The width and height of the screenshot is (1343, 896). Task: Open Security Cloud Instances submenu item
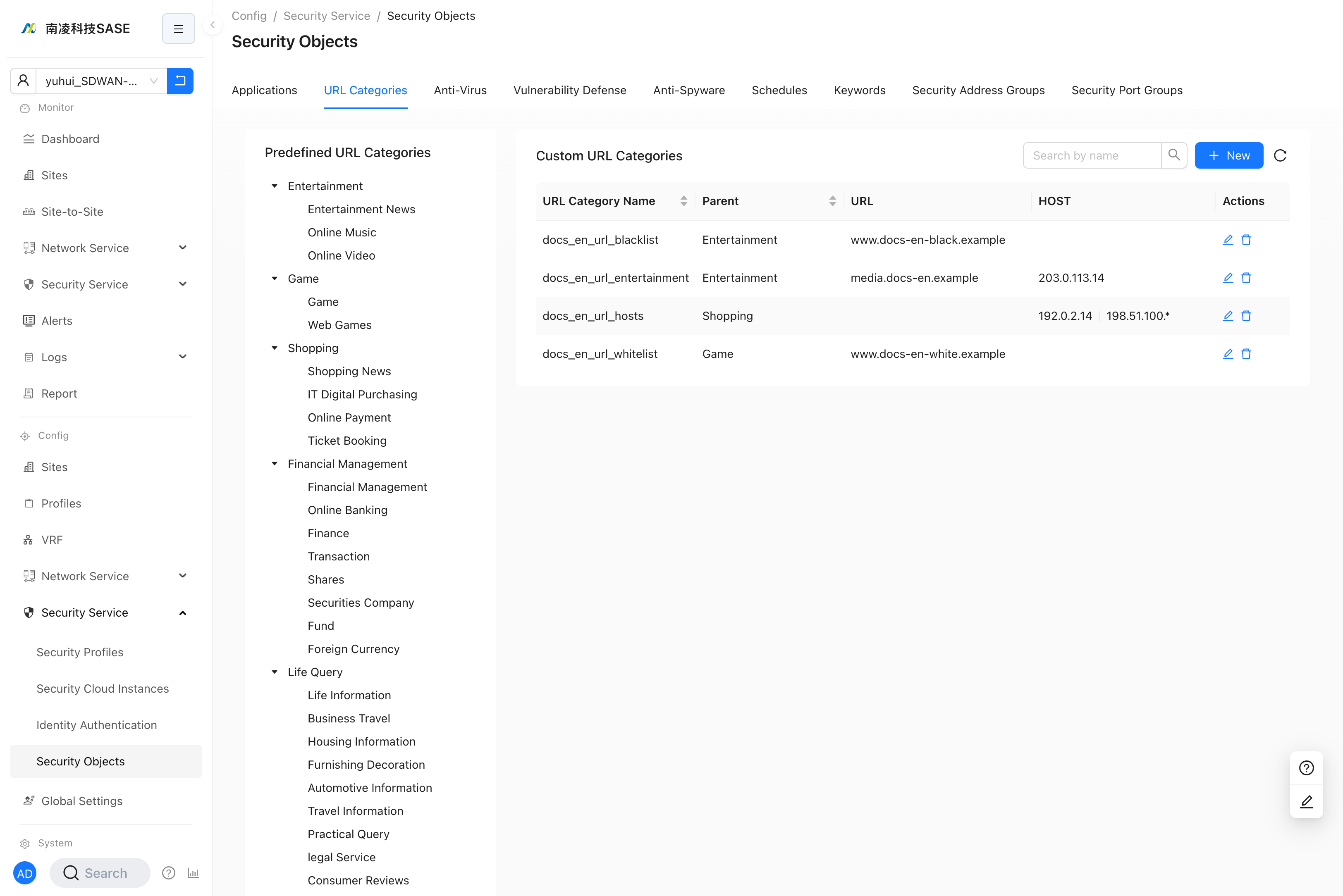pos(106,689)
